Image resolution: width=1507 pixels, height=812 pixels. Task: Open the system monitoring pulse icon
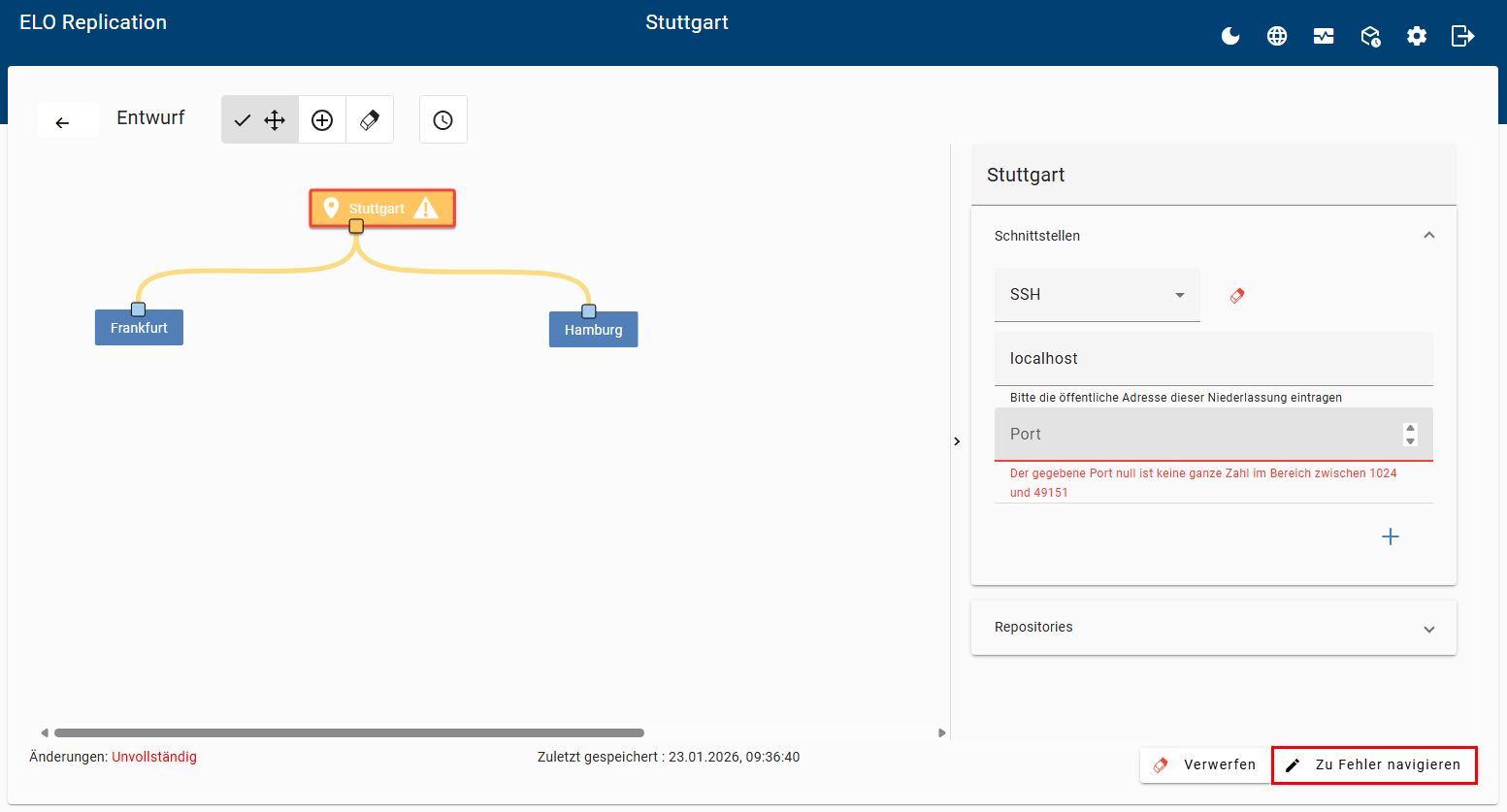1324,36
